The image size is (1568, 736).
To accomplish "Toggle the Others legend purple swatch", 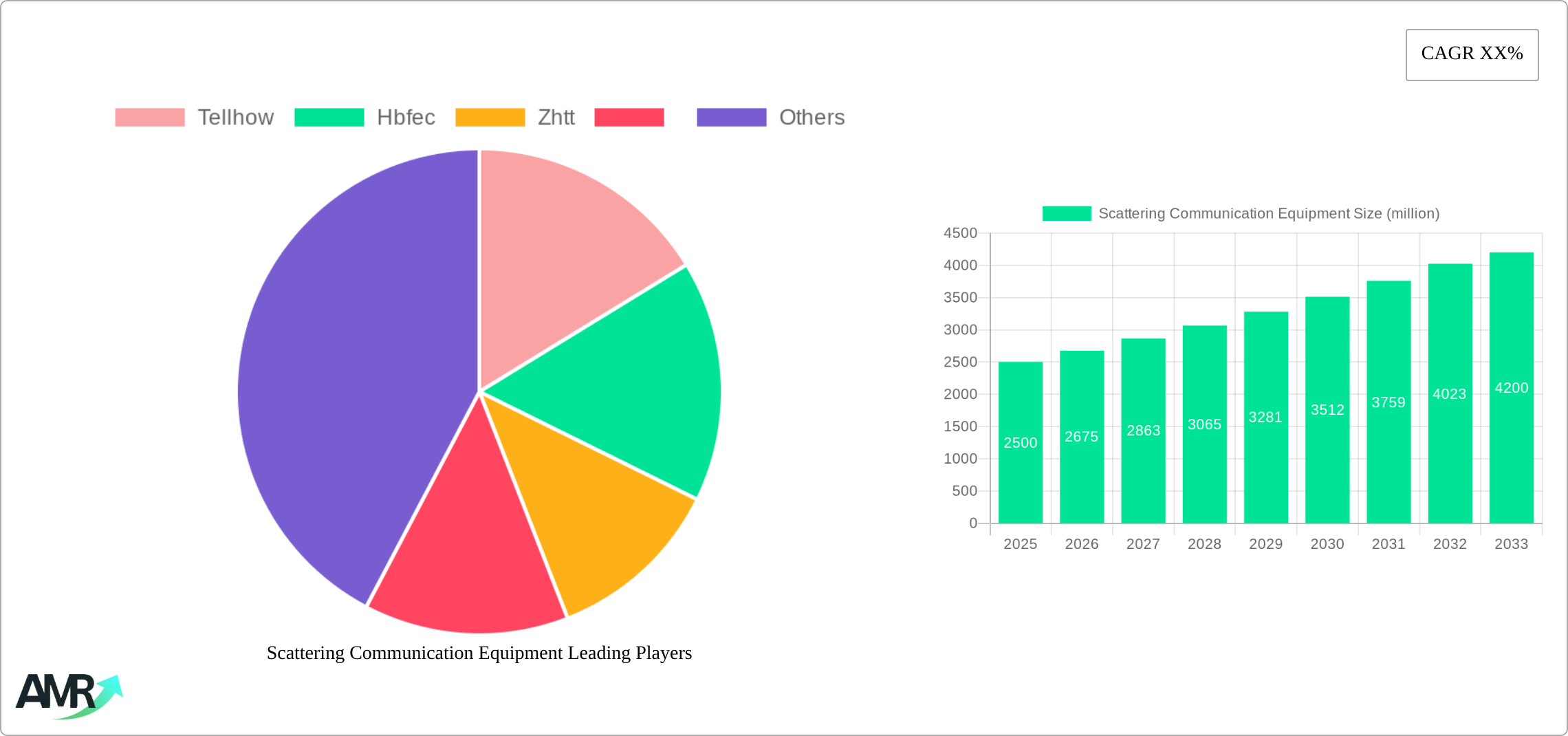I will pyautogui.click(x=732, y=118).
